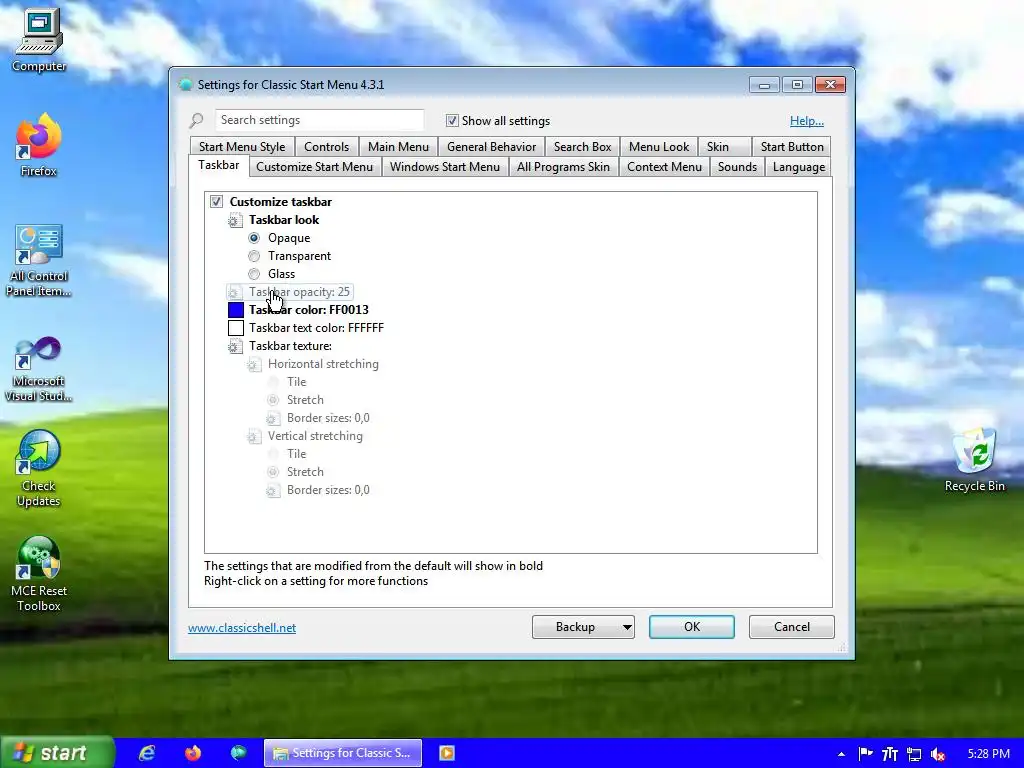The image size is (1024, 768).
Task: Open the Sounds tab
Action: [737, 167]
